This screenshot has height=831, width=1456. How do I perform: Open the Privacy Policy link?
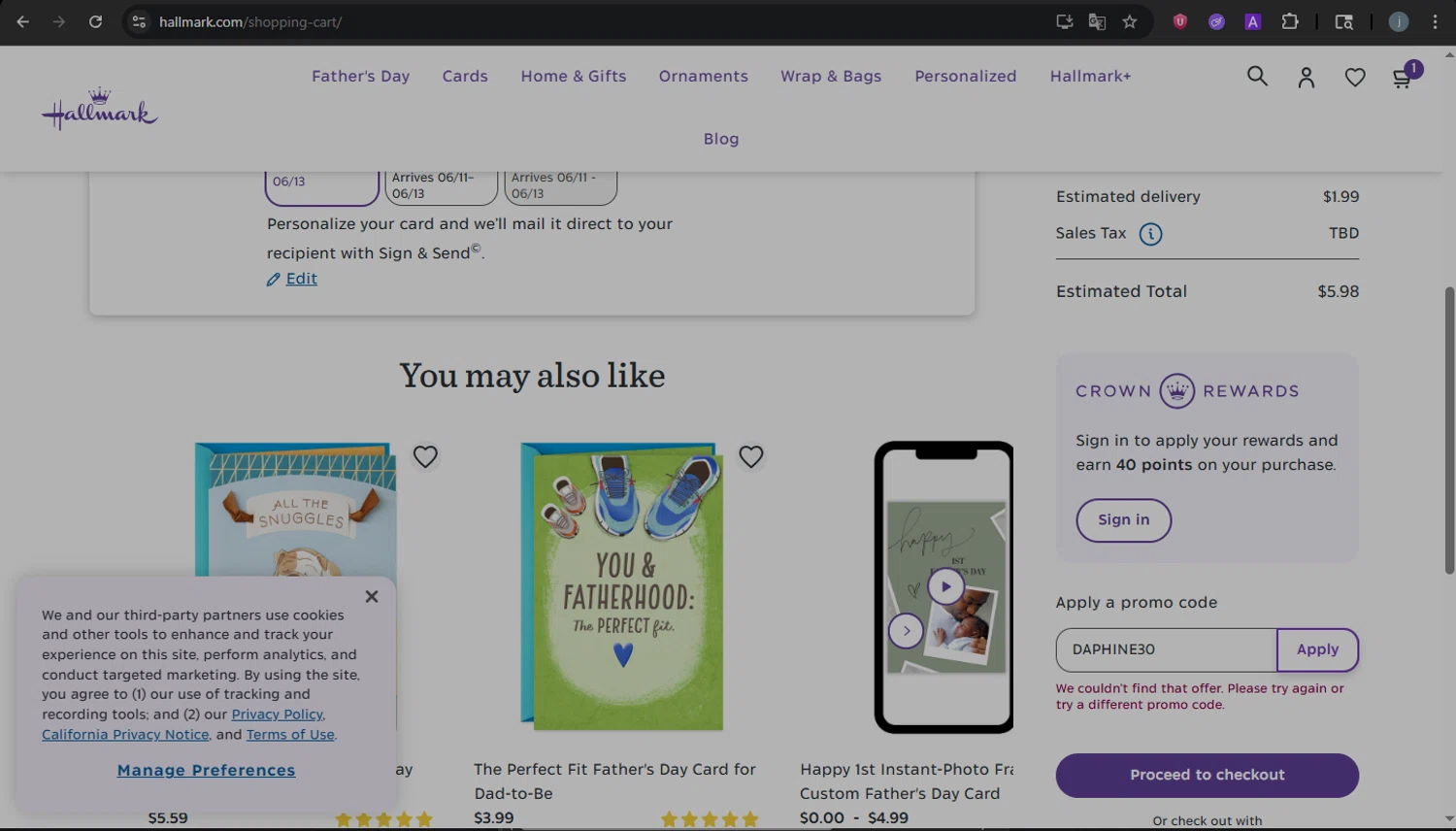pyautogui.click(x=277, y=715)
